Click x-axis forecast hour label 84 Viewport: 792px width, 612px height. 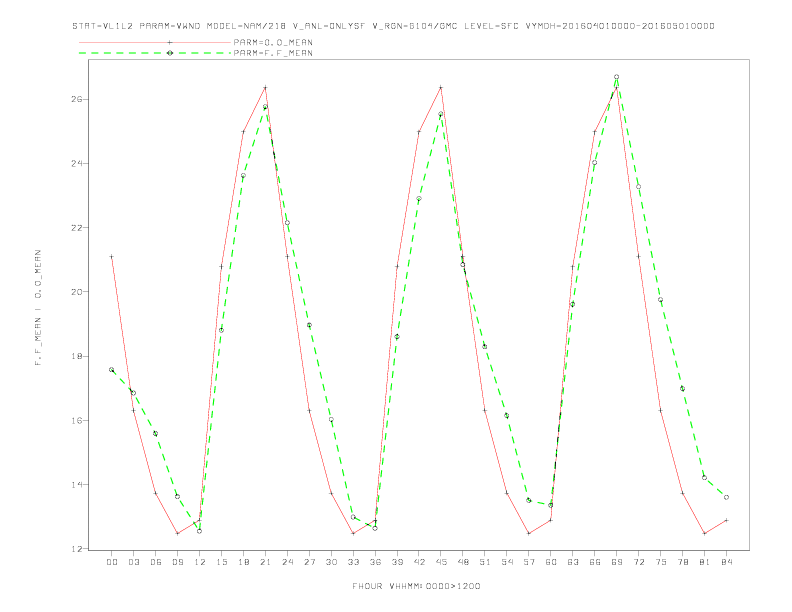pyautogui.click(x=726, y=562)
